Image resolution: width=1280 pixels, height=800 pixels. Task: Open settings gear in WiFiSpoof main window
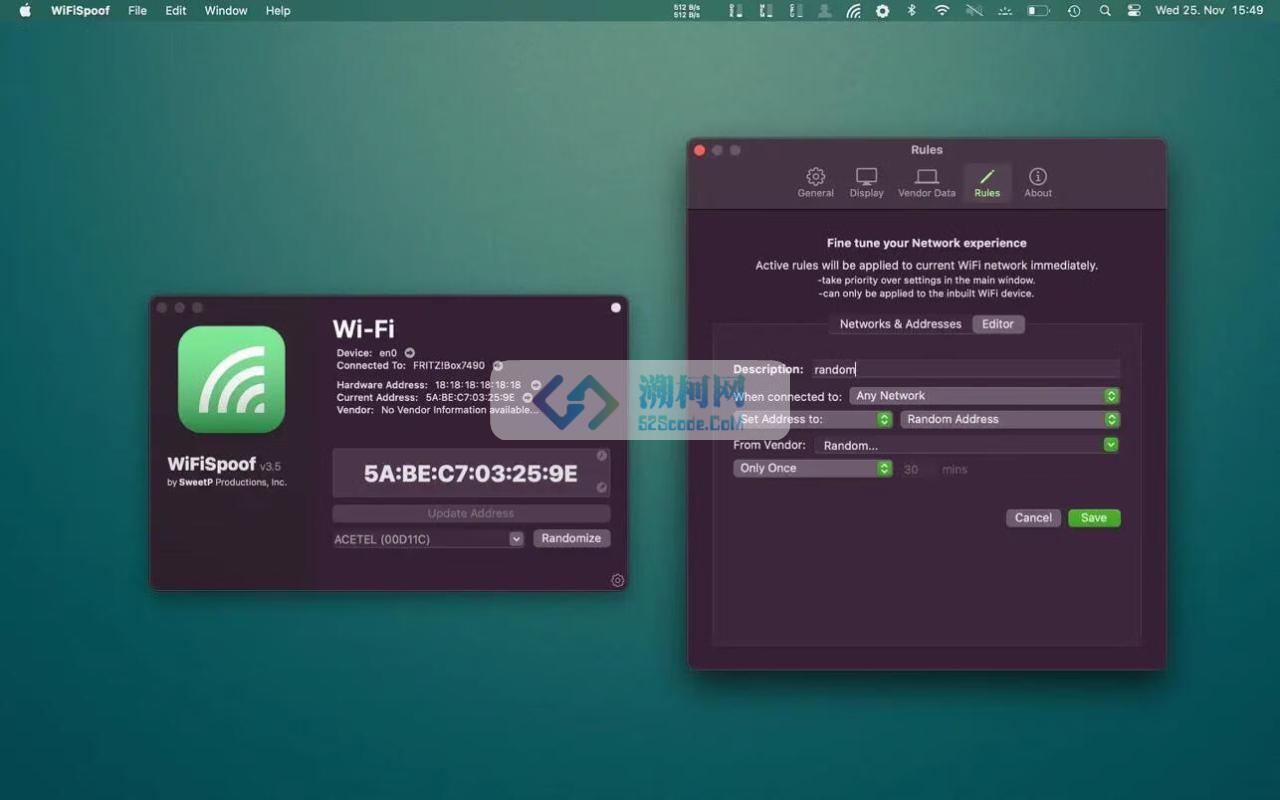coord(617,580)
